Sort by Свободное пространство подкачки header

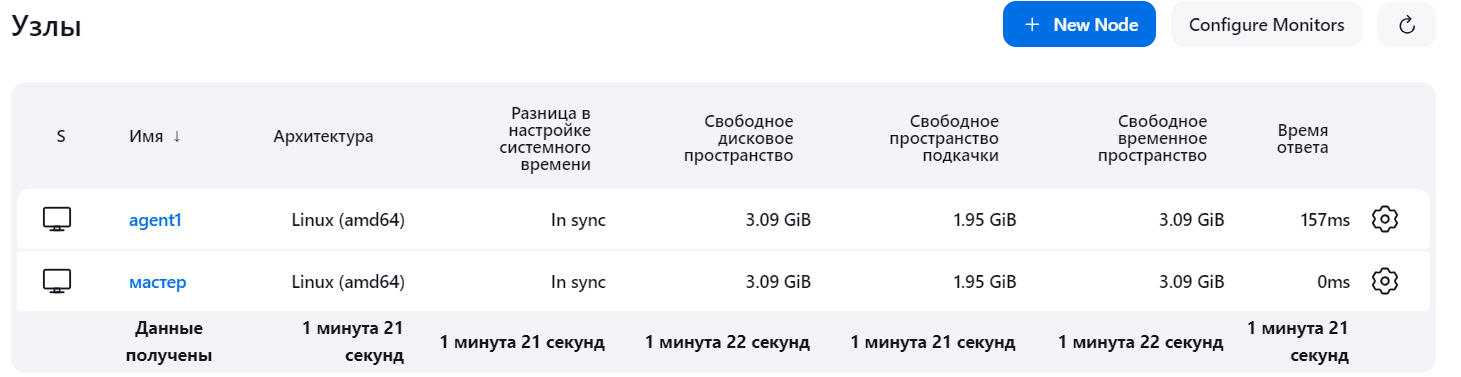944,138
